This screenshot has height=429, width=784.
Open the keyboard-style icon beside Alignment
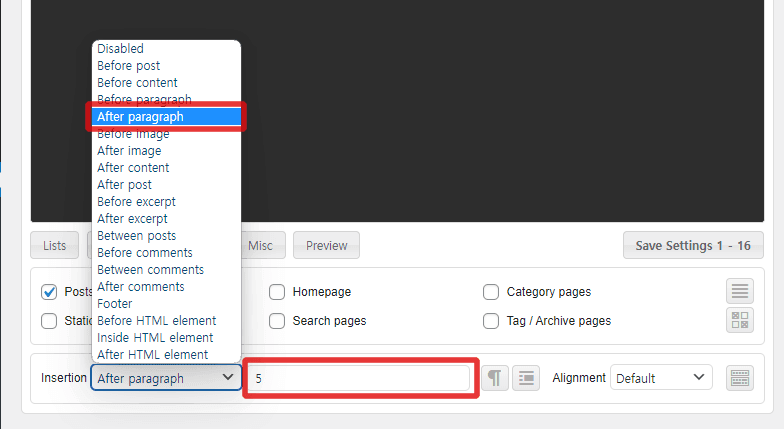point(740,378)
